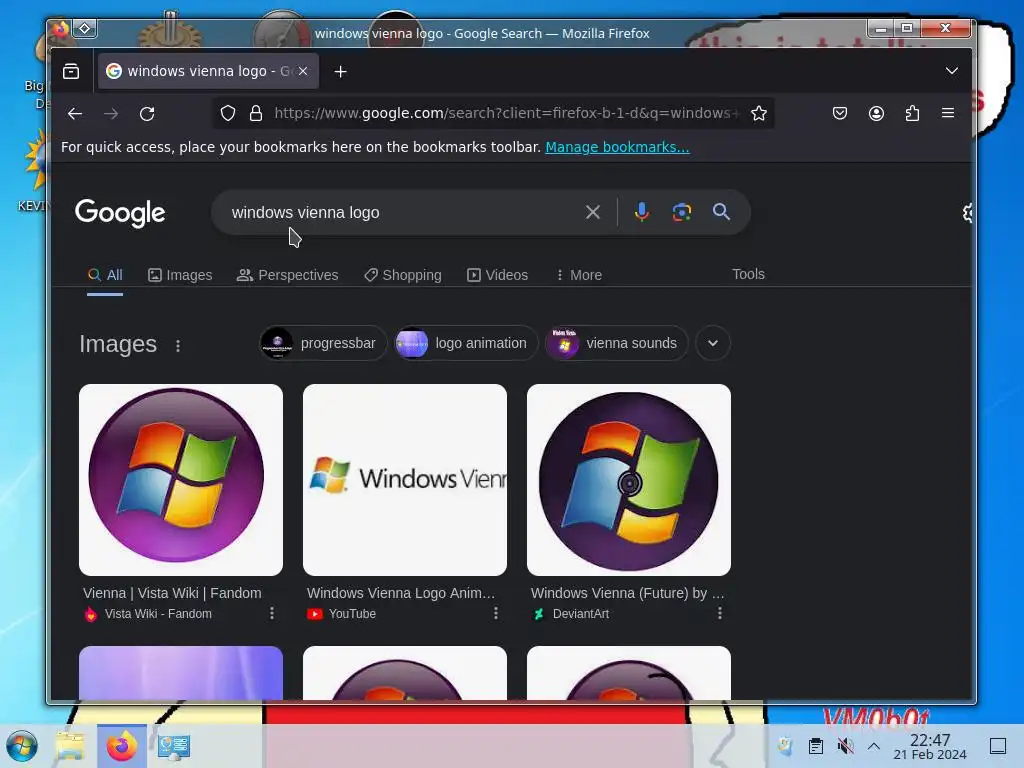Screen dimensions: 1024x768
Task: Open the system settings taskbar icon
Action: tap(174, 746)
